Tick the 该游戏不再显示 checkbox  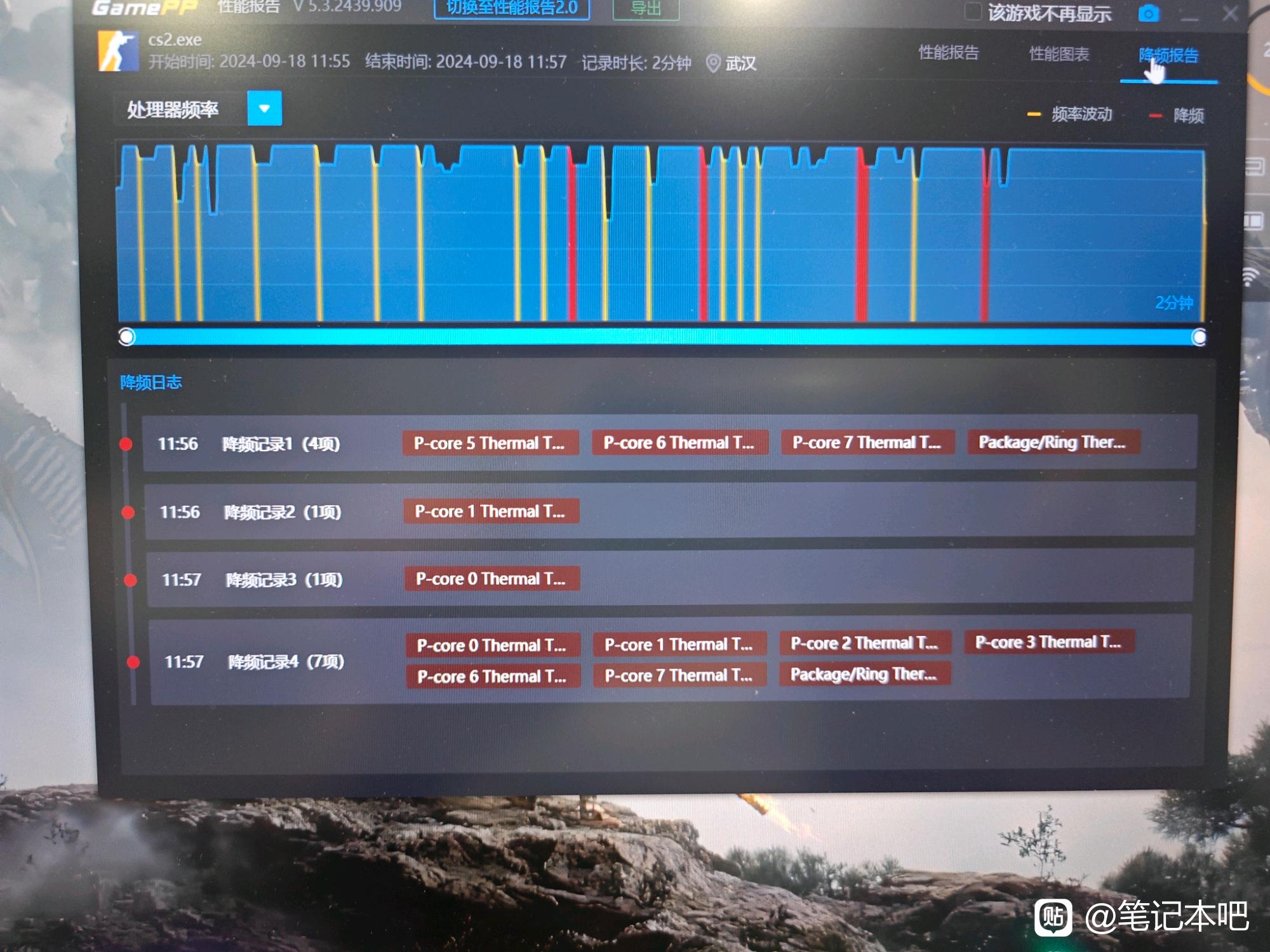(973, 12)
